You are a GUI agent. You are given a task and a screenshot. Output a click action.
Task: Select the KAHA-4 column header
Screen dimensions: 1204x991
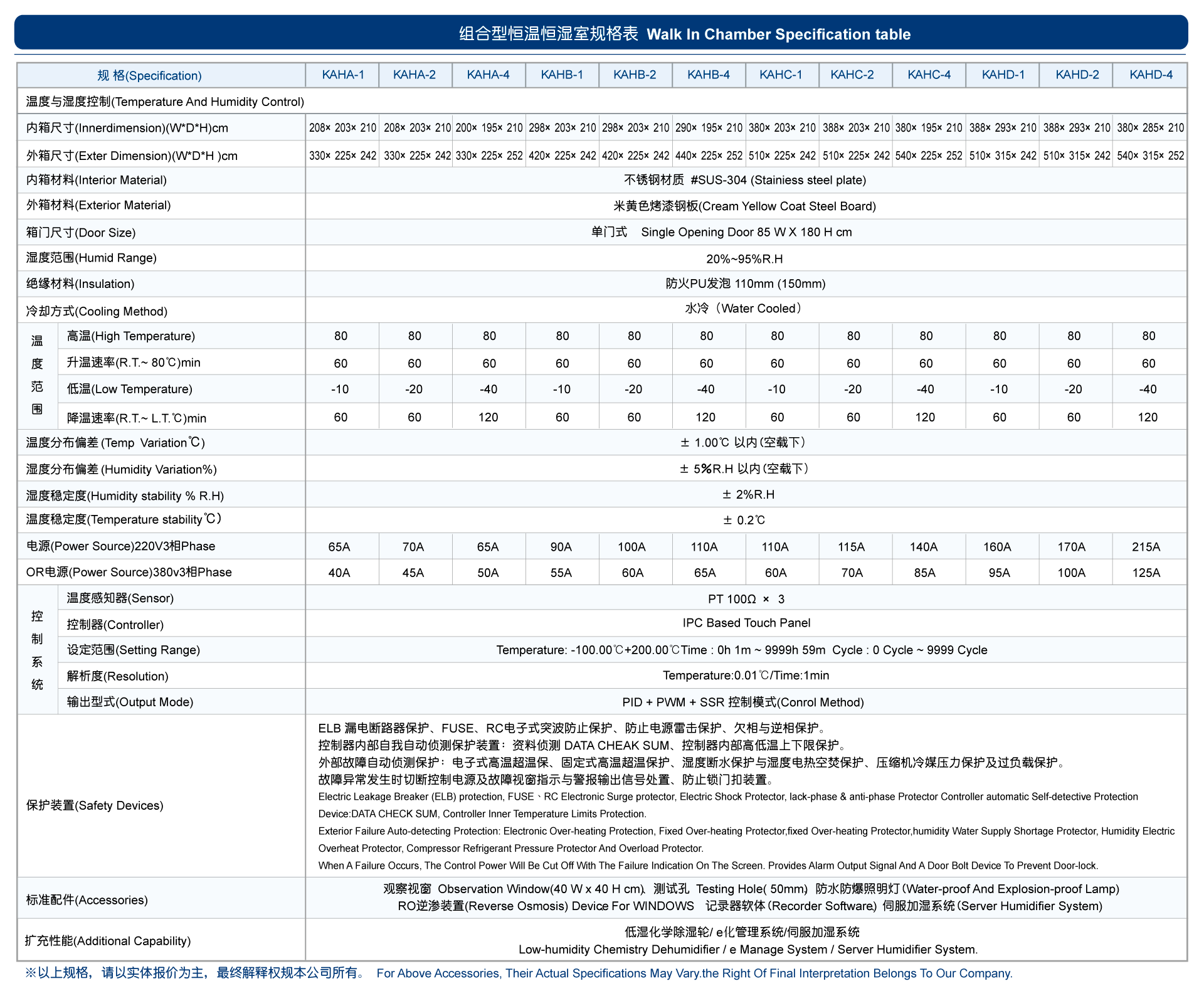[x=488, y=75]
